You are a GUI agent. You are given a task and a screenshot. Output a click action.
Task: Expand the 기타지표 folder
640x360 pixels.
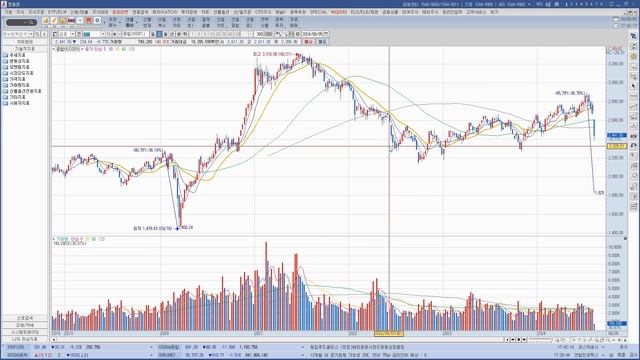pos(14,97)
